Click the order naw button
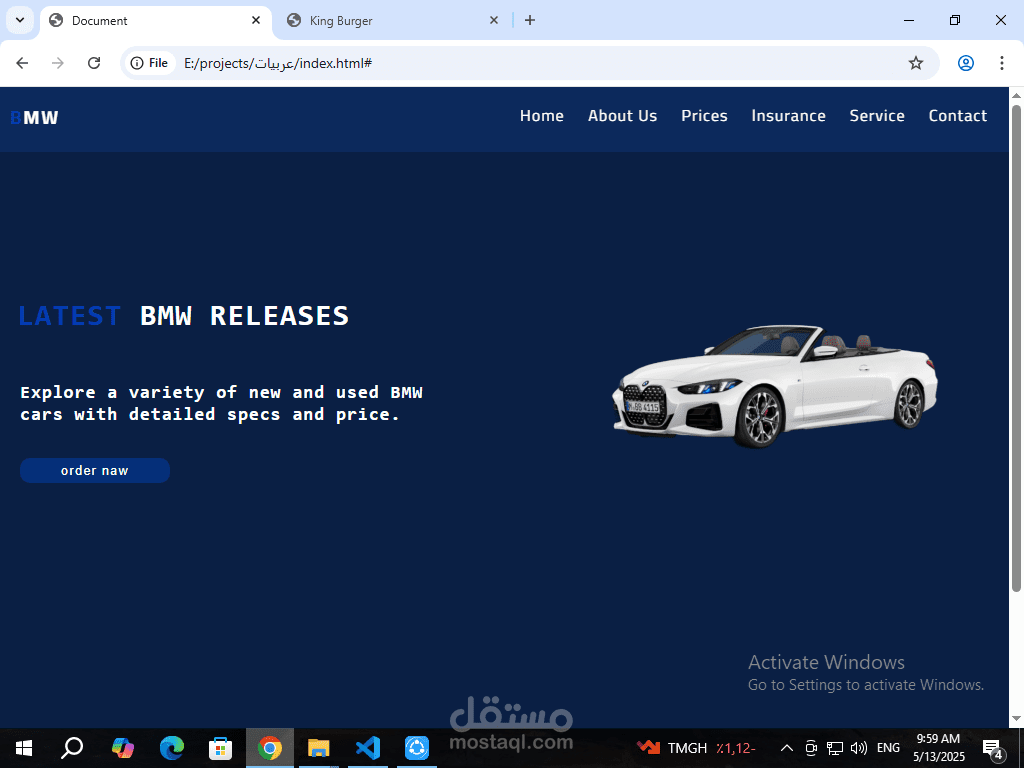Image resolution: width=1024 pixels, height=768 pixels. [94, 470]
